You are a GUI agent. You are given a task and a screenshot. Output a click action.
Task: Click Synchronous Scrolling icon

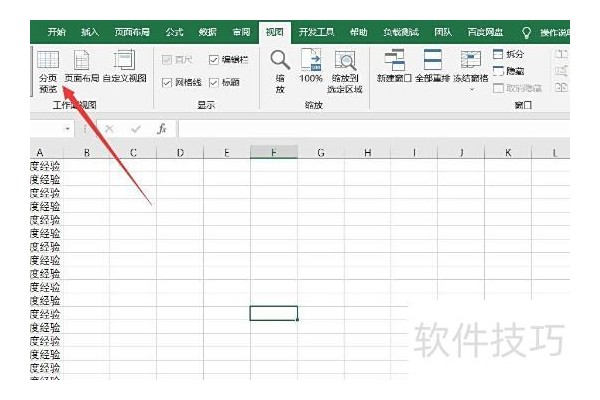tap(561, 71)
